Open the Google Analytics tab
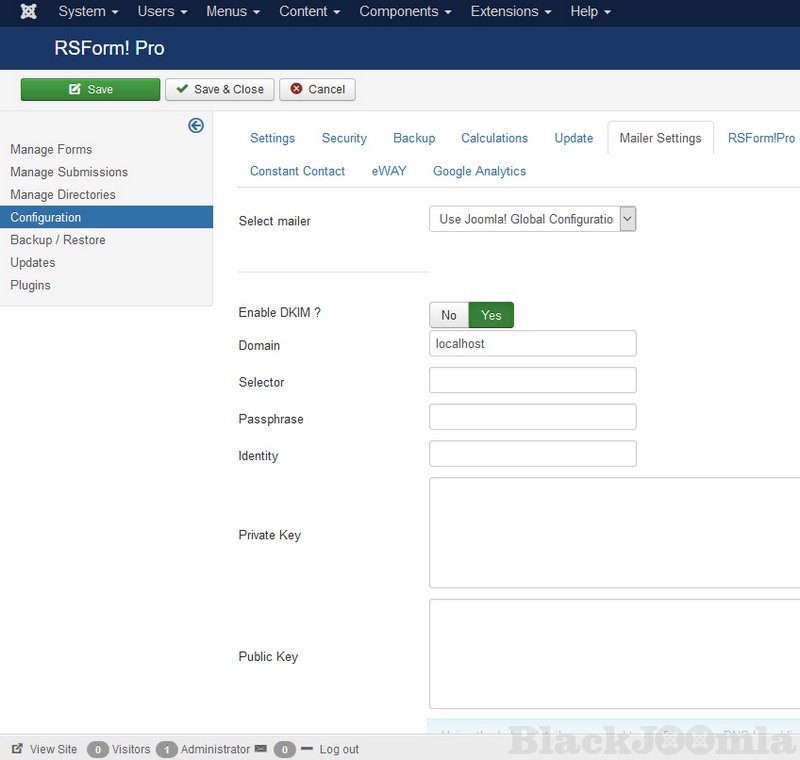 [479, 171]
